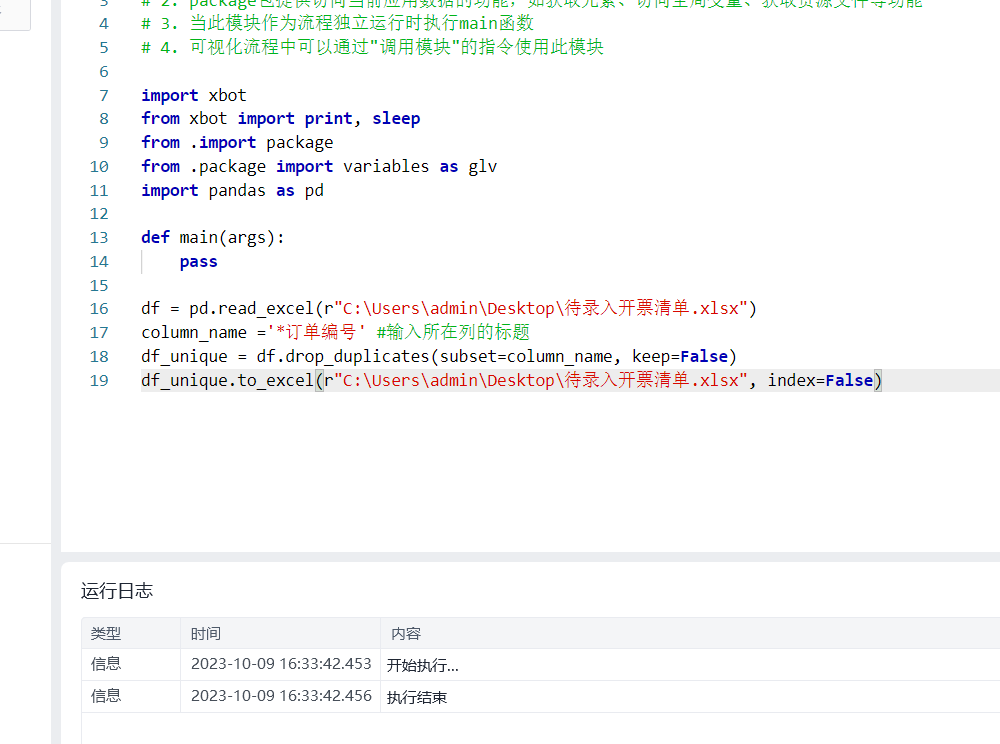Click 'def main(args):' function definition line
Viewport: 1000px width, 744px height.
tap(213, 237)
